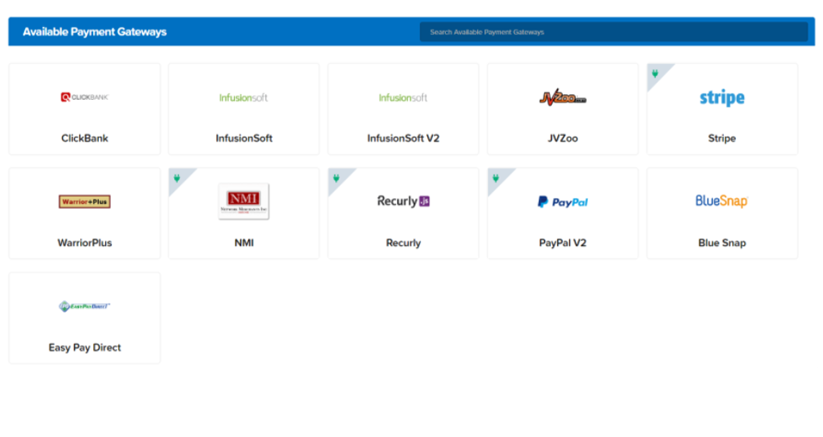Click the logo in the InfusionSoft V2 card
This screenshot has width=823, height=437.
click(x=403, y=98)
